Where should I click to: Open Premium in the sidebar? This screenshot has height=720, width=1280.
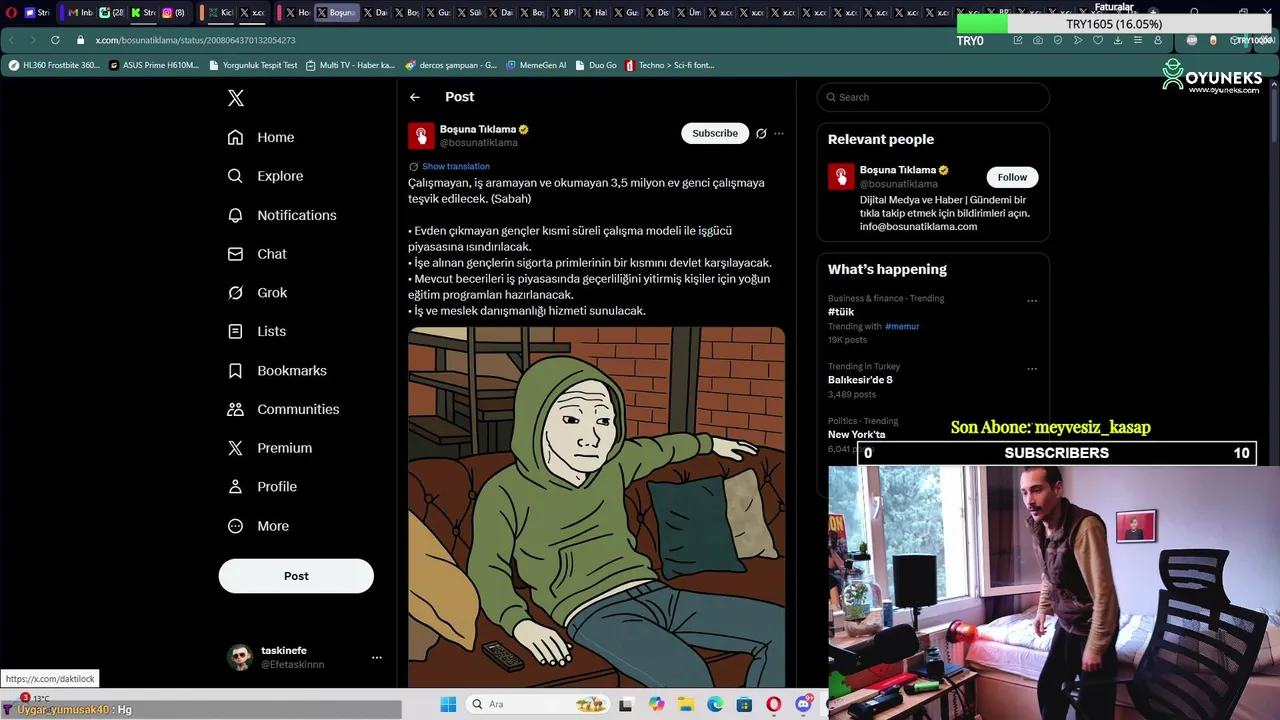[x=270, y=448]
